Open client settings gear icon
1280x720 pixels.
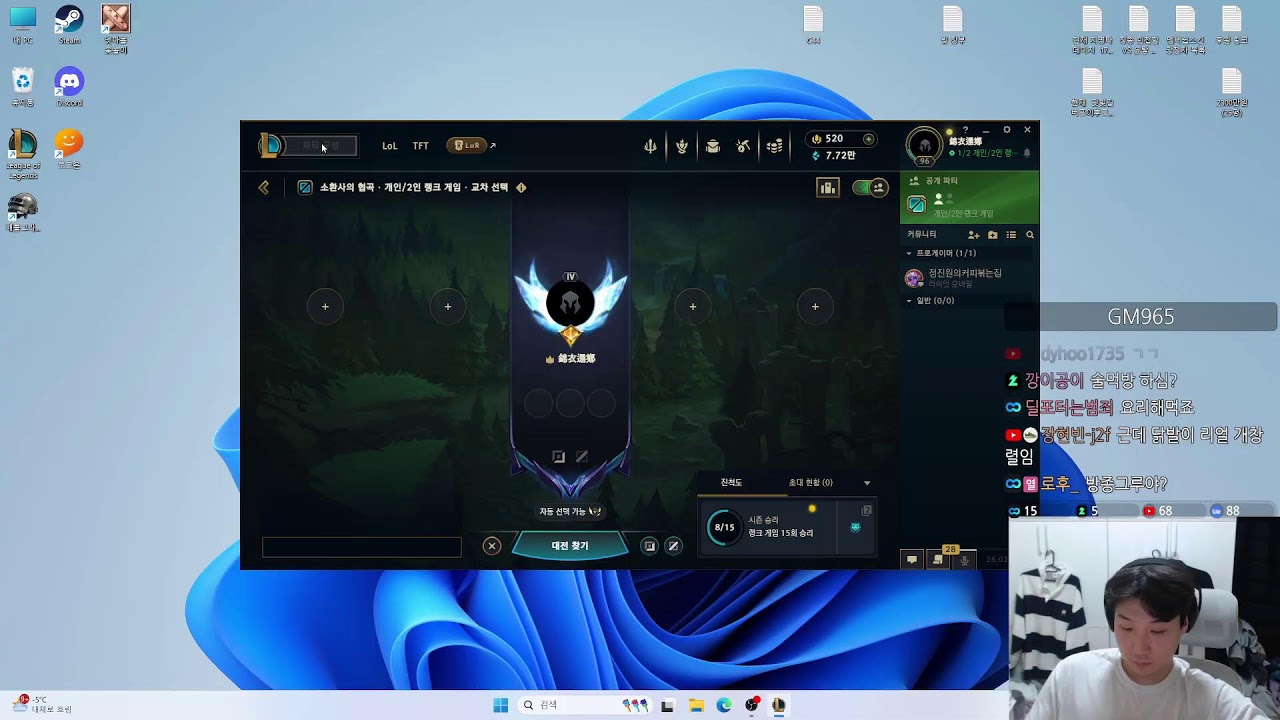[1007, 130]
